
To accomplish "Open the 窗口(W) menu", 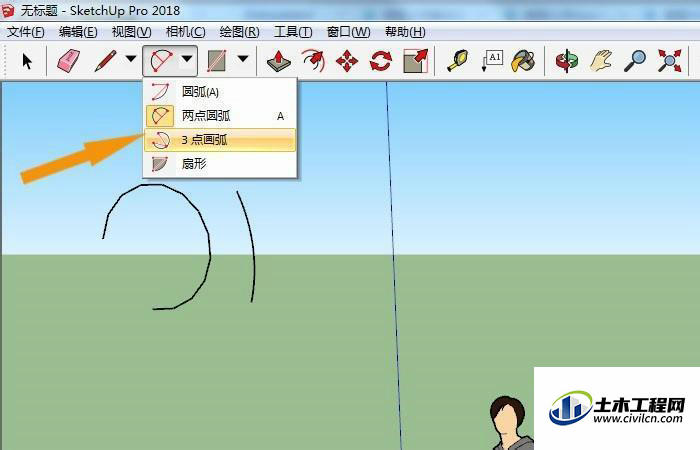I will point(348,32).
